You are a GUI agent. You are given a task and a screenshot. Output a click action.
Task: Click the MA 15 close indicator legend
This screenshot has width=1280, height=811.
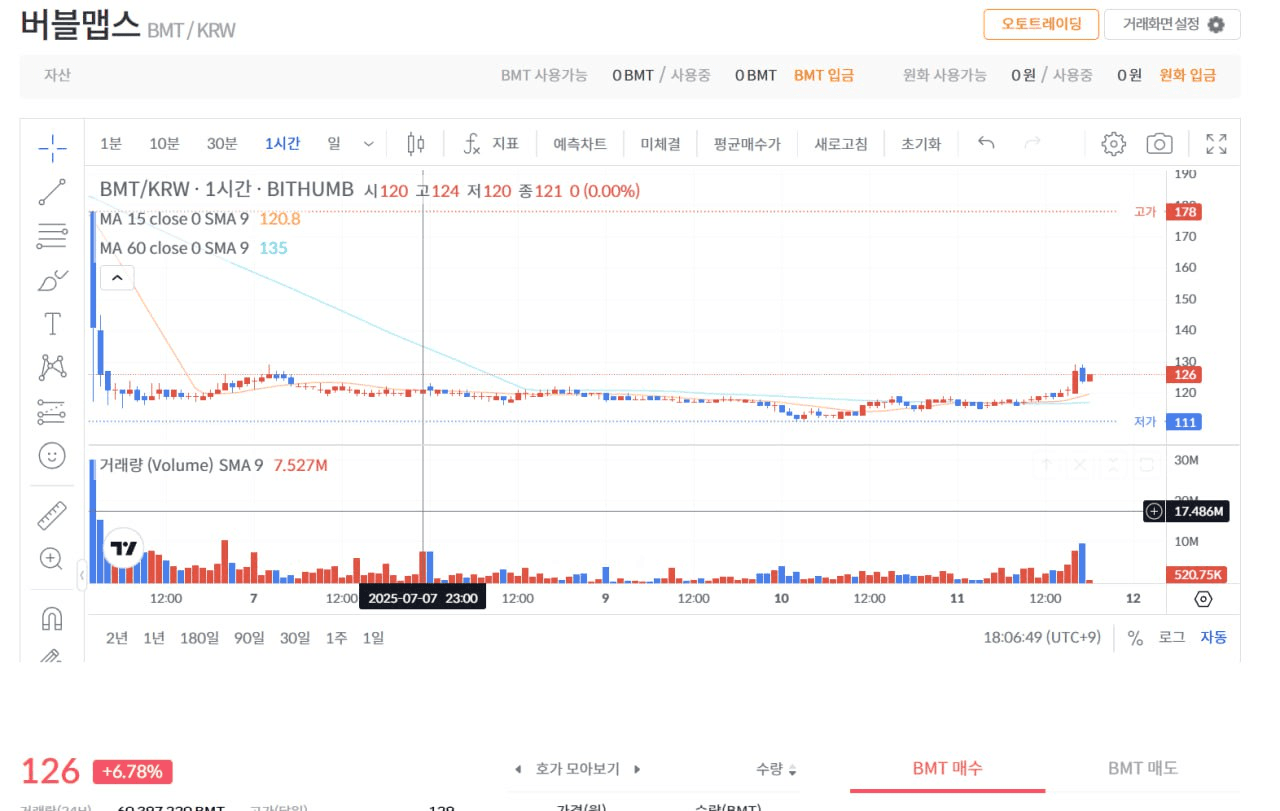(174, 218)
